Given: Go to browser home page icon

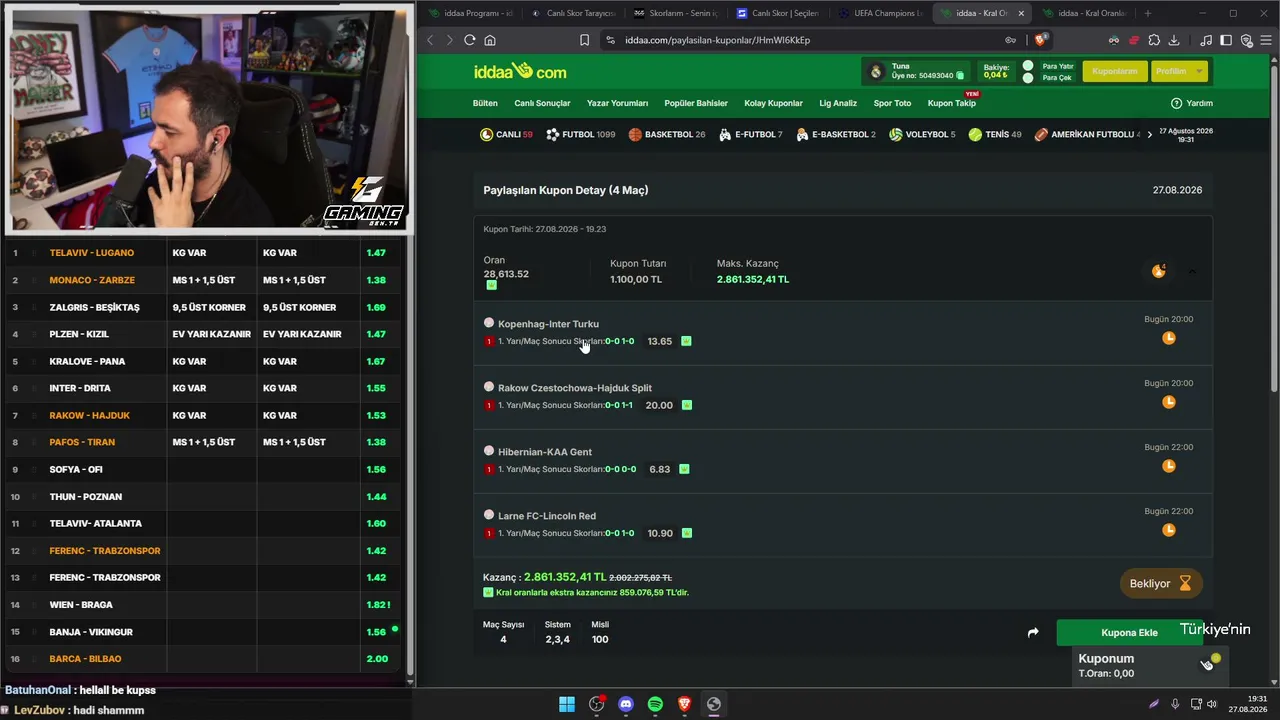Looking at the screenshot, I should click(490, 40).
